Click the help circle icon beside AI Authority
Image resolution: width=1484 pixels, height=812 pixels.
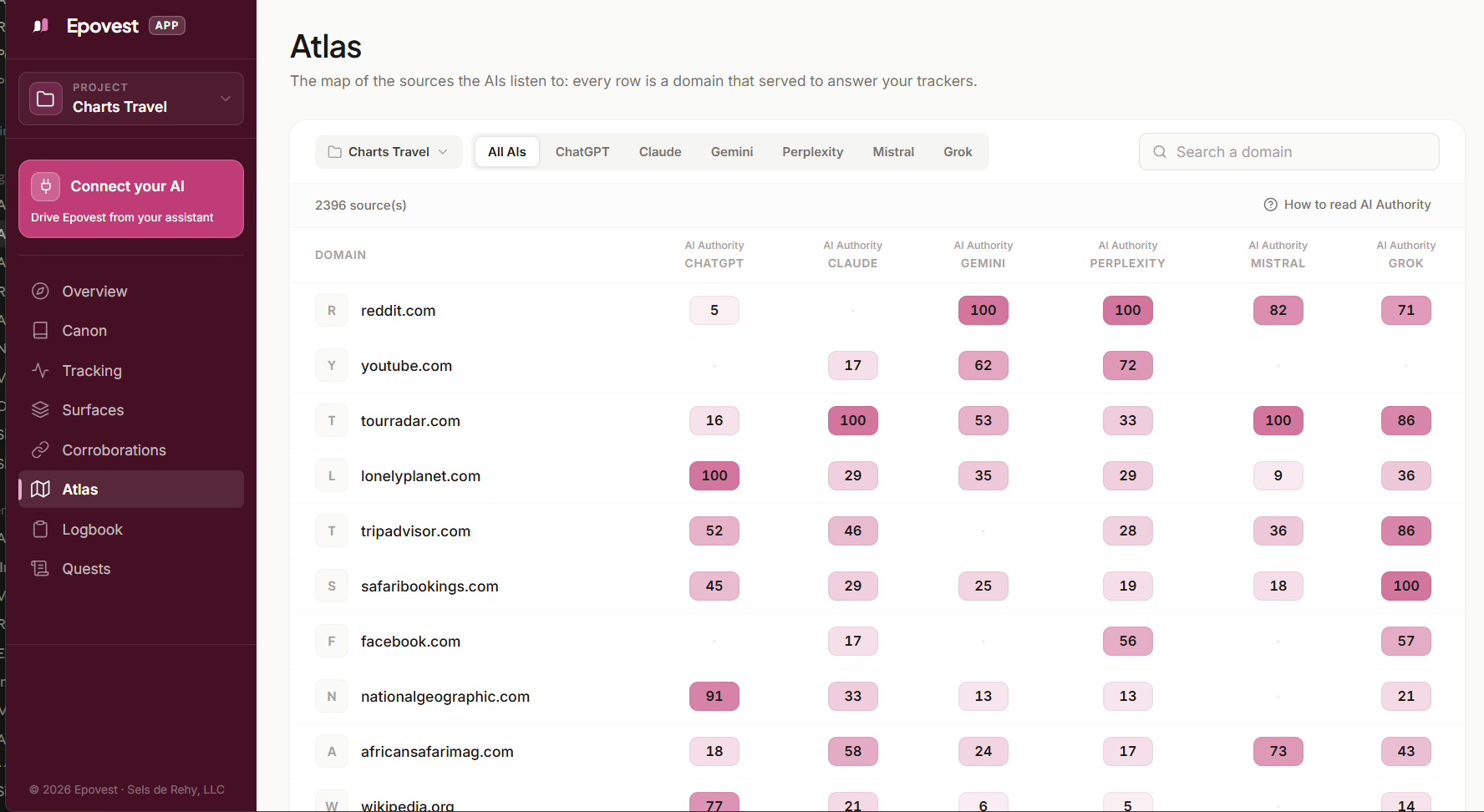click(x=1271, y=205)
